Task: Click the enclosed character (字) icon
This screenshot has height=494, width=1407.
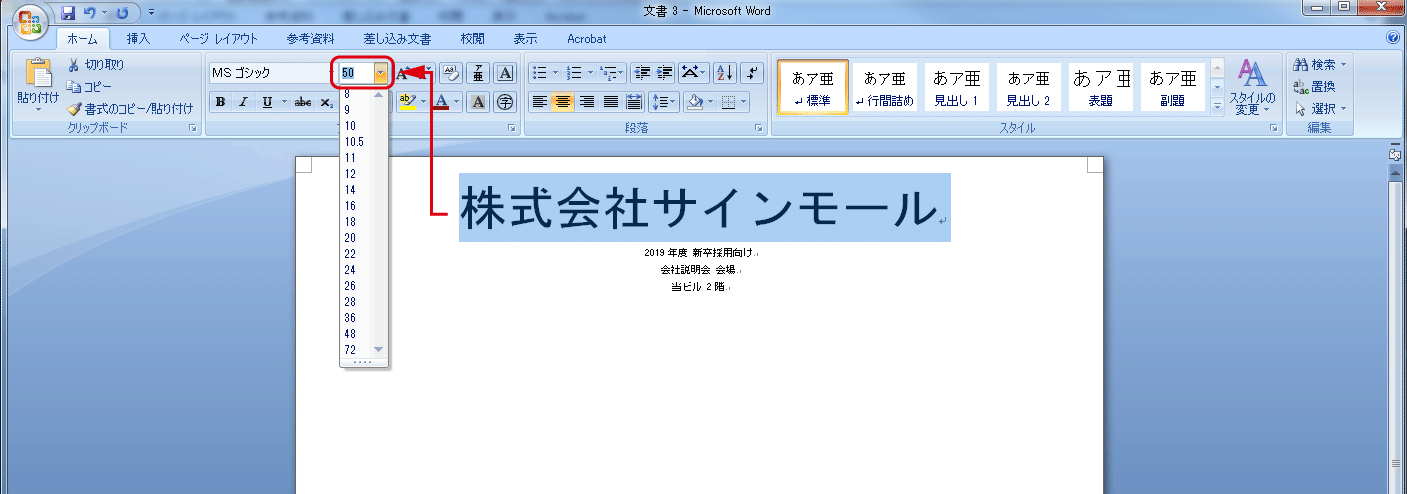Action: click(x=505, y=102)
